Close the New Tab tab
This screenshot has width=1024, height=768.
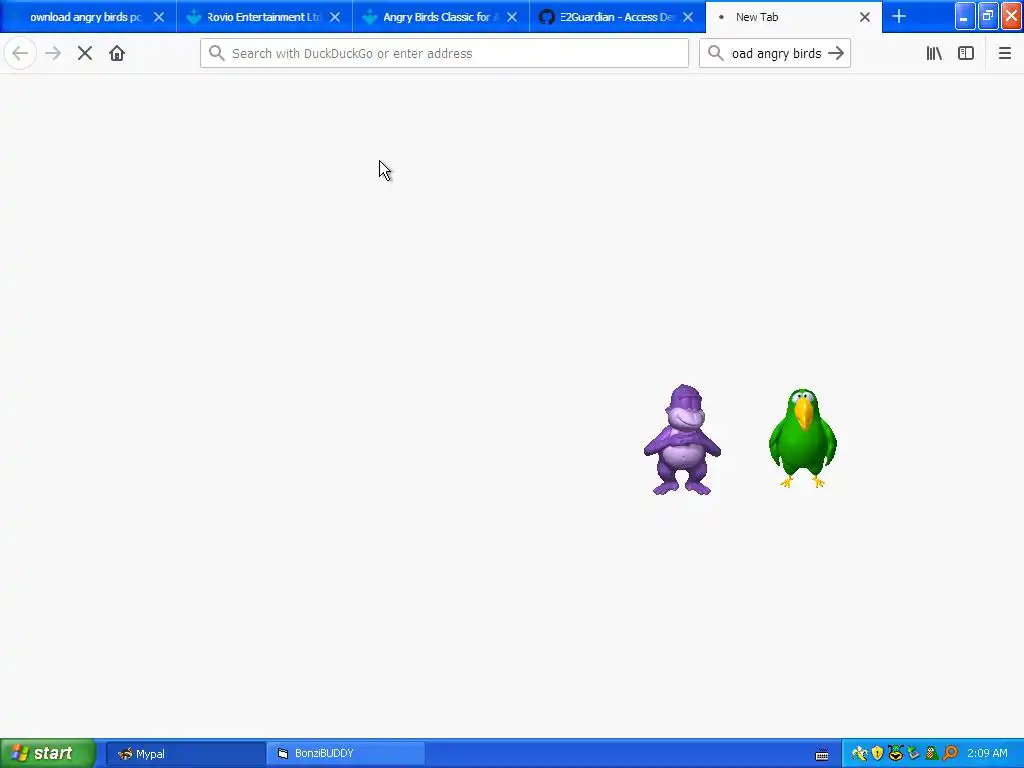(865, 17)
